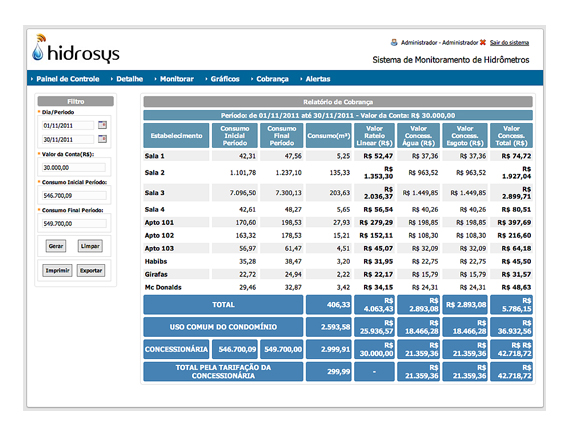Screen dimensions: 570x436
Task: Open the Detalhe menu item
Action: 129,79
